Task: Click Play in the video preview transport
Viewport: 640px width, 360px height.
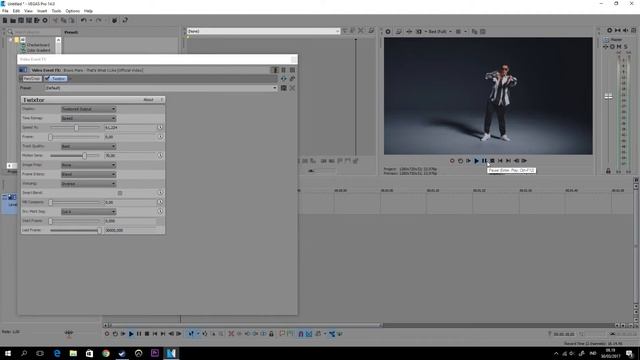Action: click(476, 161)
